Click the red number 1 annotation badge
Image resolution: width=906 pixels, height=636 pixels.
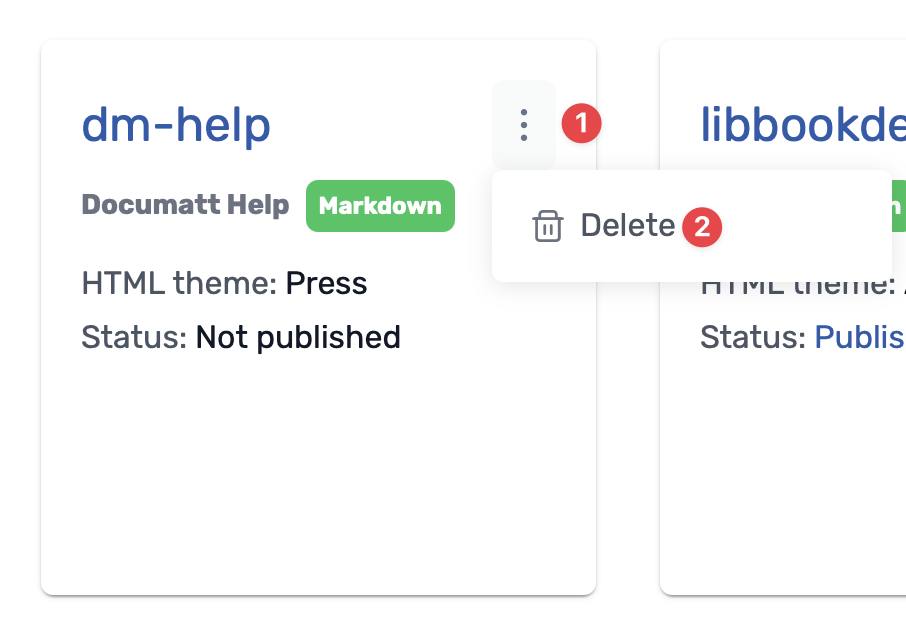tap(581, 124)
